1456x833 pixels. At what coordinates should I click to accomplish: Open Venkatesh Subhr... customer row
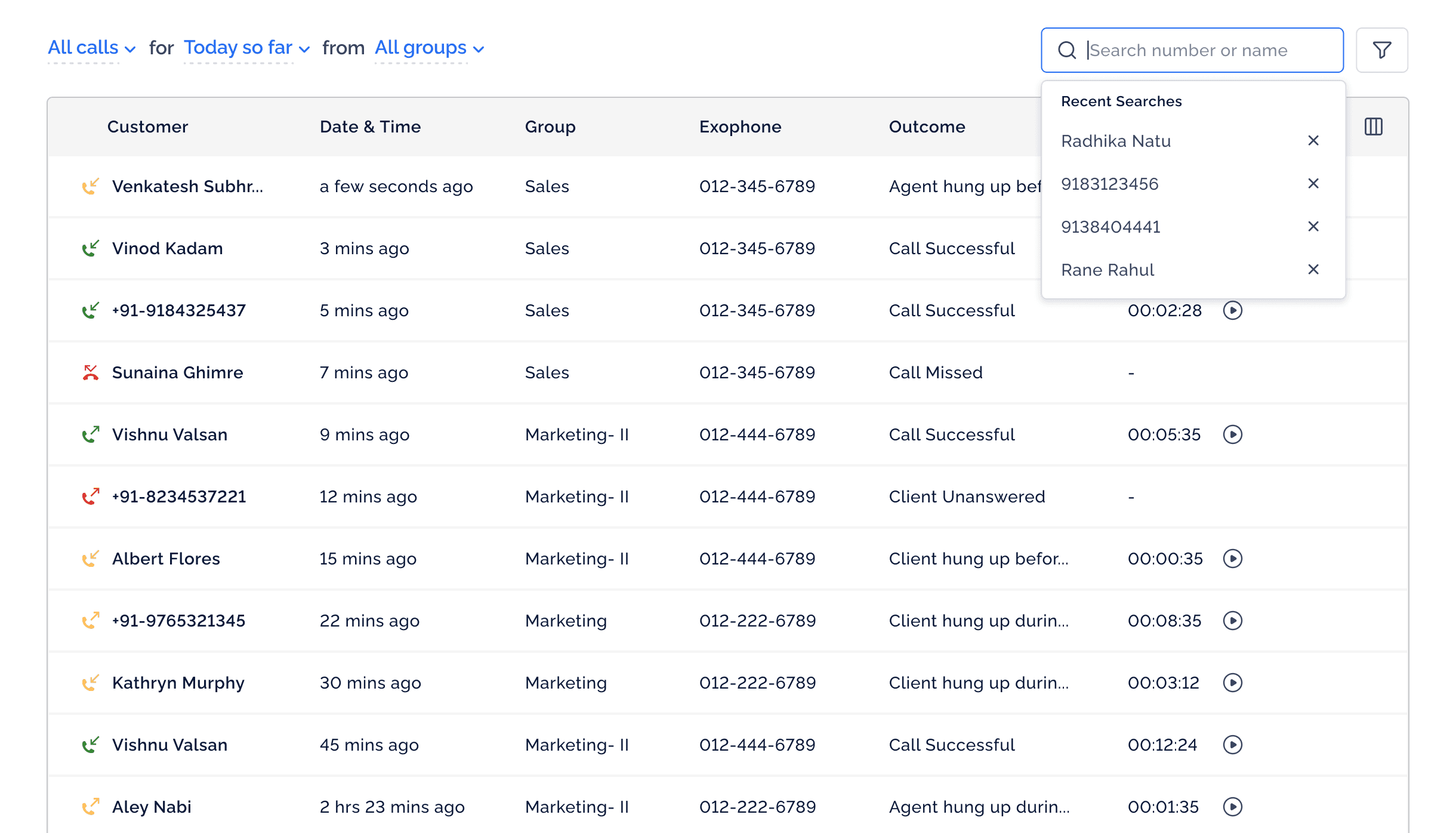(x=187, y=186)
